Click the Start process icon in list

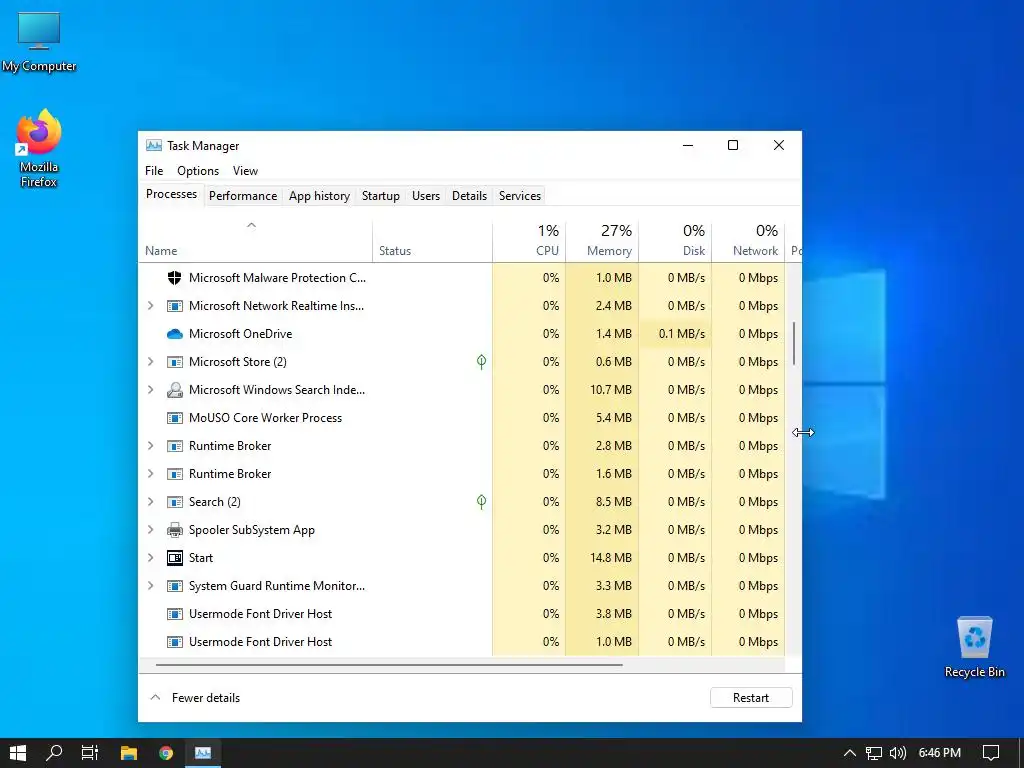click(174, 558)
